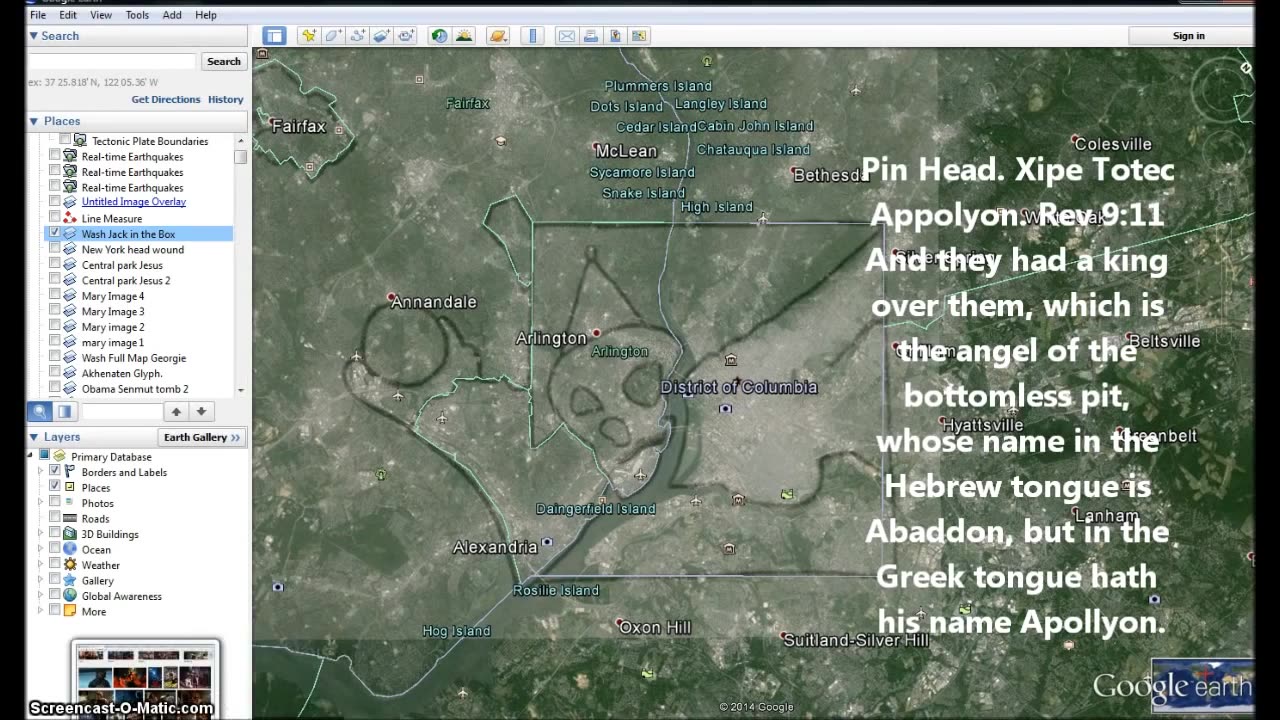The image size is (1280, 720).
Task: Disable the Borders and Labels layer
Action: click(x=55, y=472)
